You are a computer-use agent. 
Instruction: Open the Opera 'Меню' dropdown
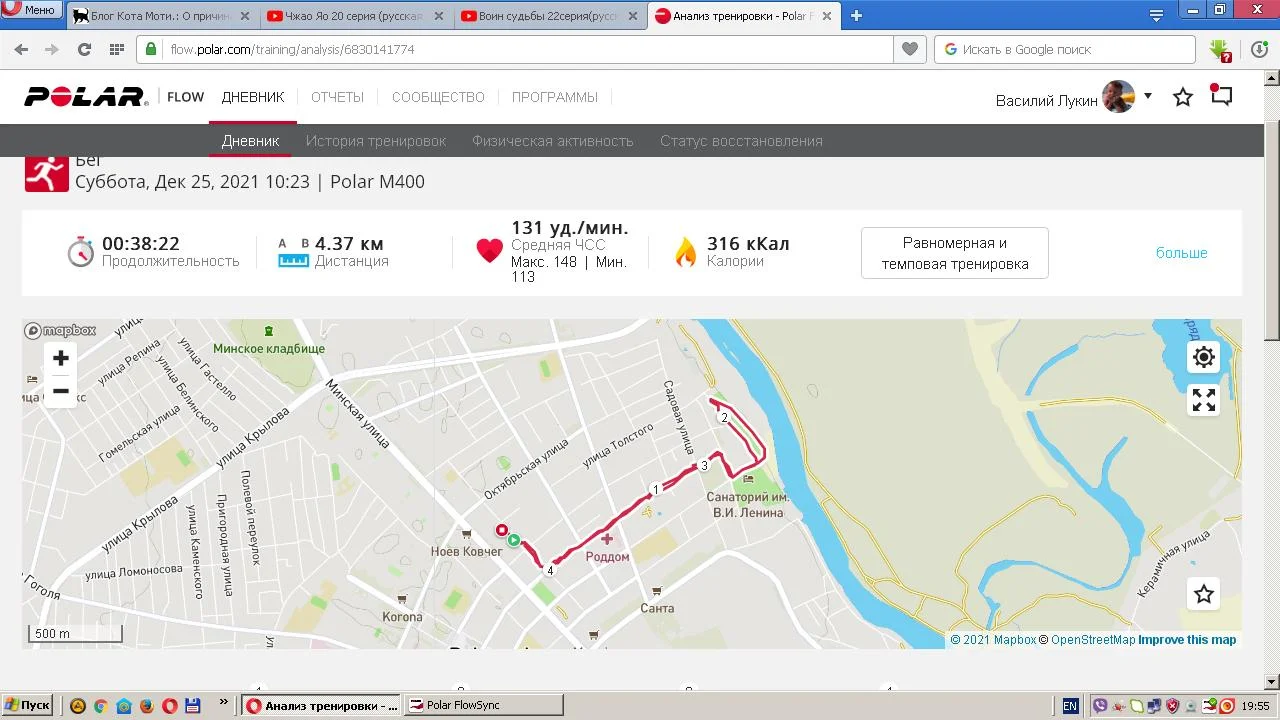click(30, 9)
